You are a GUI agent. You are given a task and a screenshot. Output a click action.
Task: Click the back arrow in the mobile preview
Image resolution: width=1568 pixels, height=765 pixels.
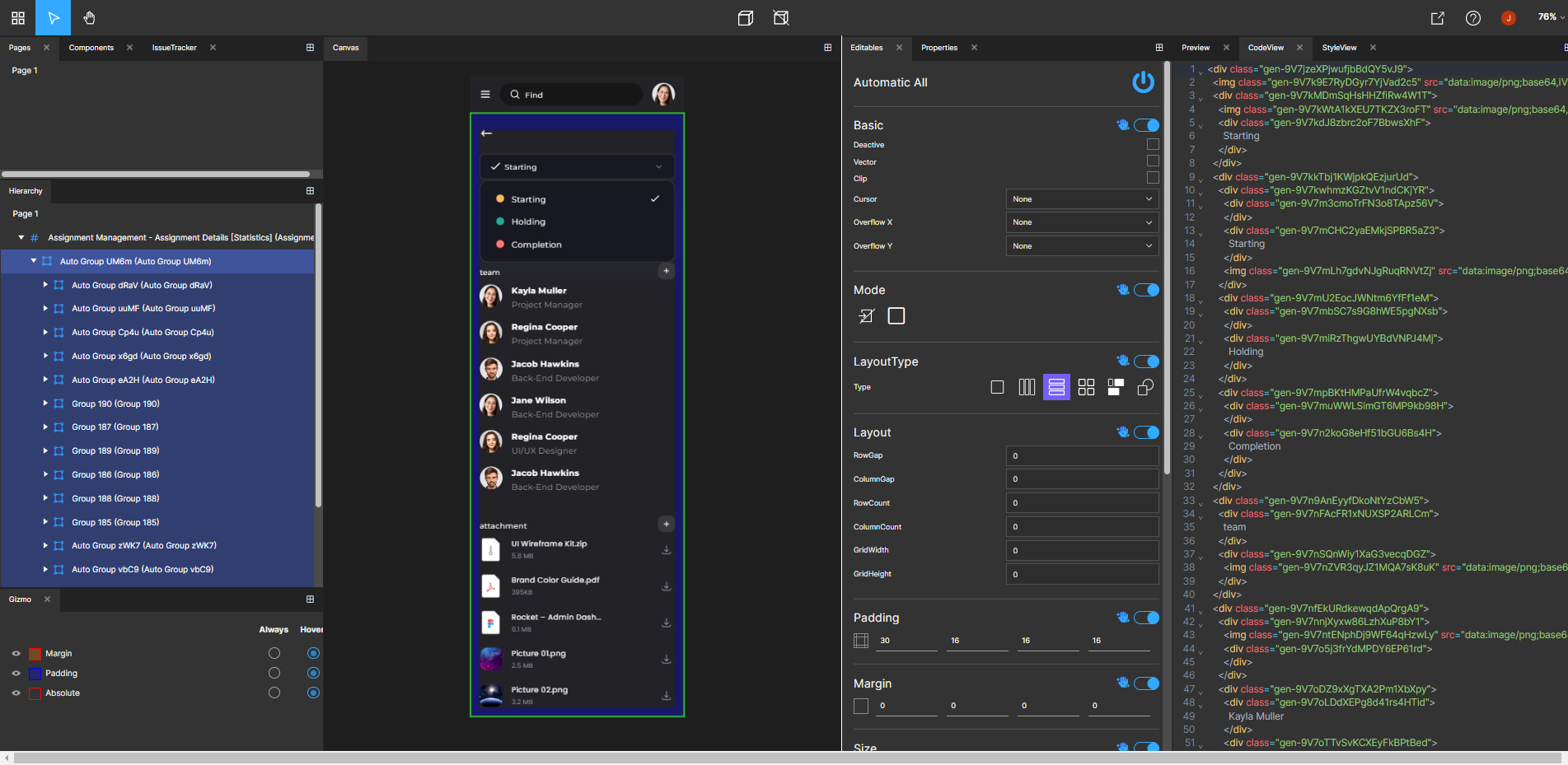(486, 133)
